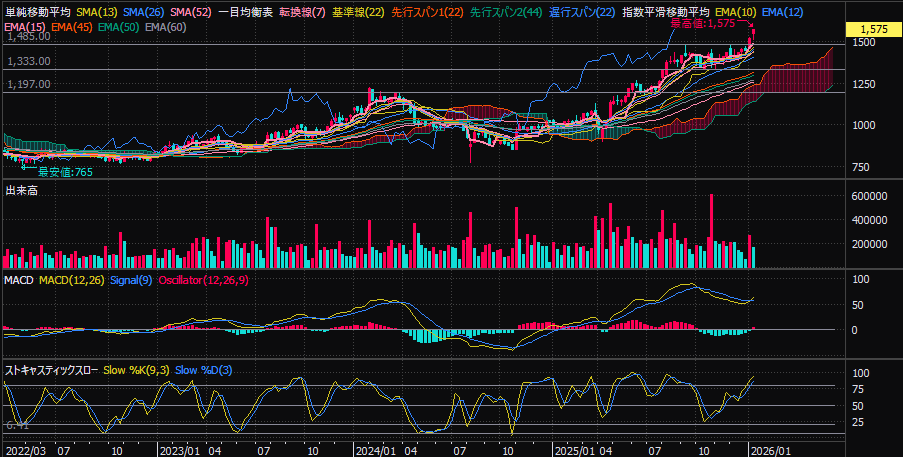
Task: Click the 出来高 volume panel title
Action: click(x=22, y=190)
